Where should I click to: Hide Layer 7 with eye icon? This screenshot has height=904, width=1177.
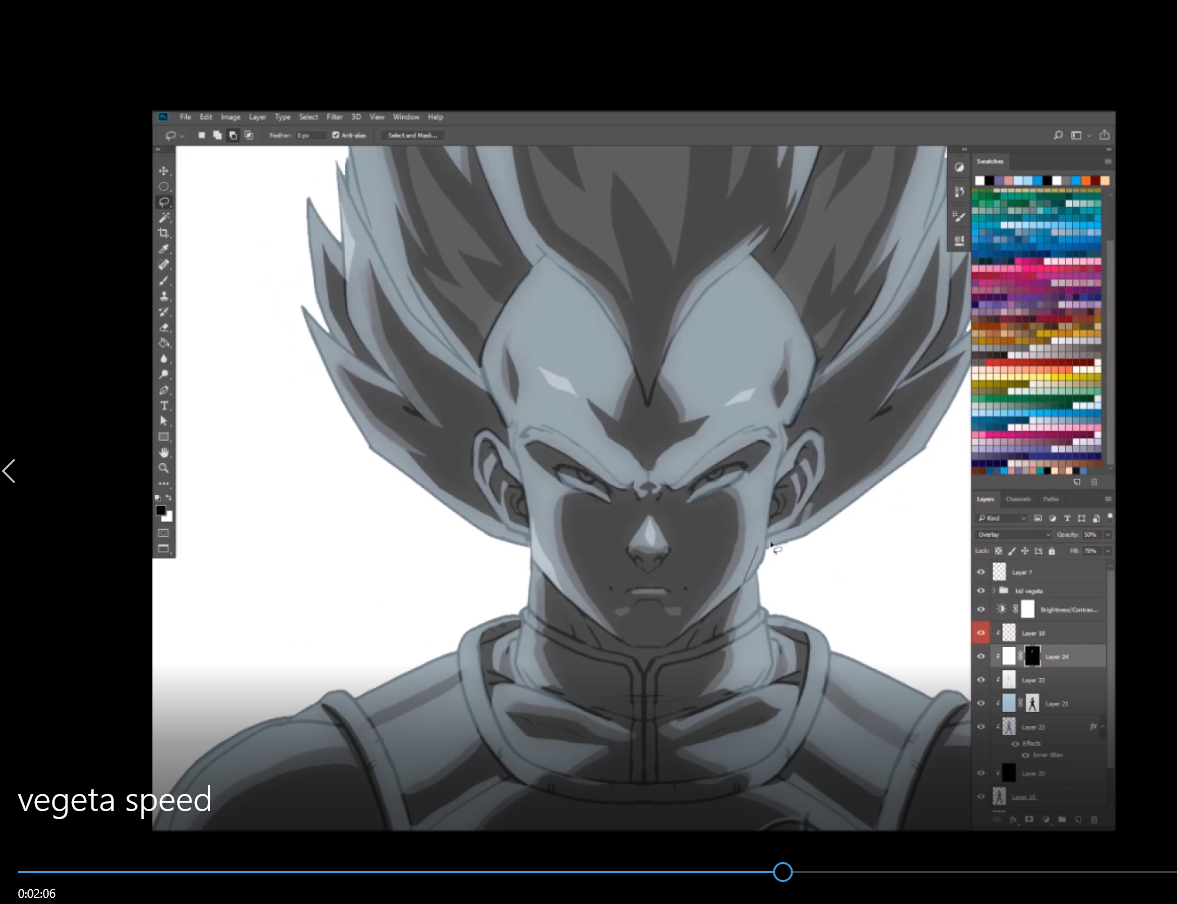(x=981, y=572)
